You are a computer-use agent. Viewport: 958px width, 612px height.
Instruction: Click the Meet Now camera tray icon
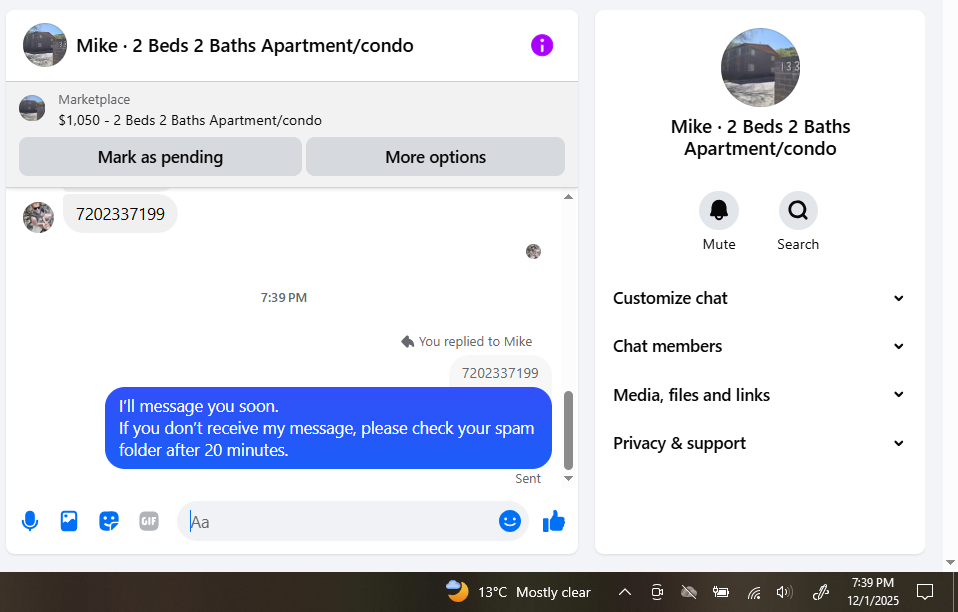(x=657, y=592)
